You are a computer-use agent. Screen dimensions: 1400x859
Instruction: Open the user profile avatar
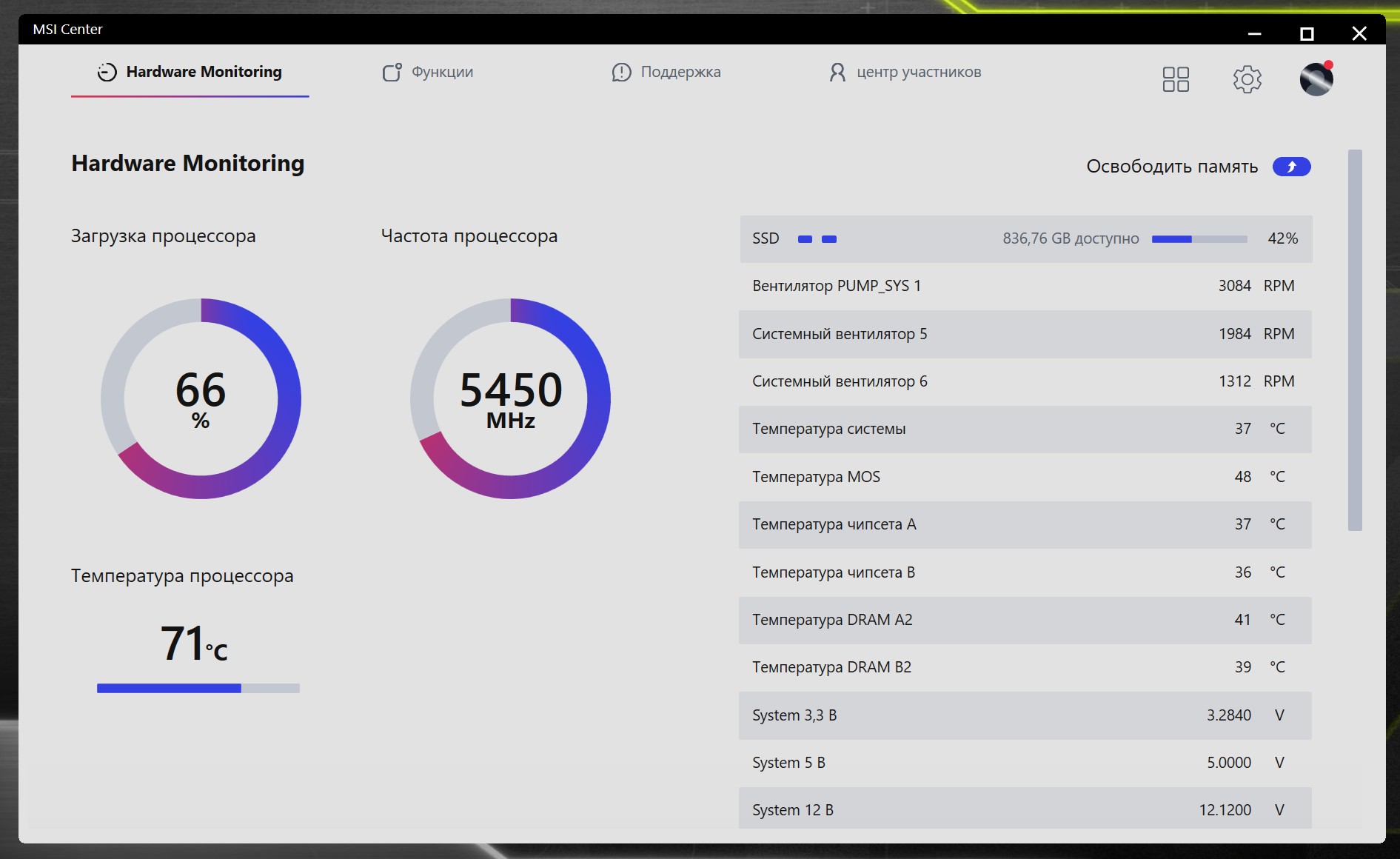tap(1316, 79)
